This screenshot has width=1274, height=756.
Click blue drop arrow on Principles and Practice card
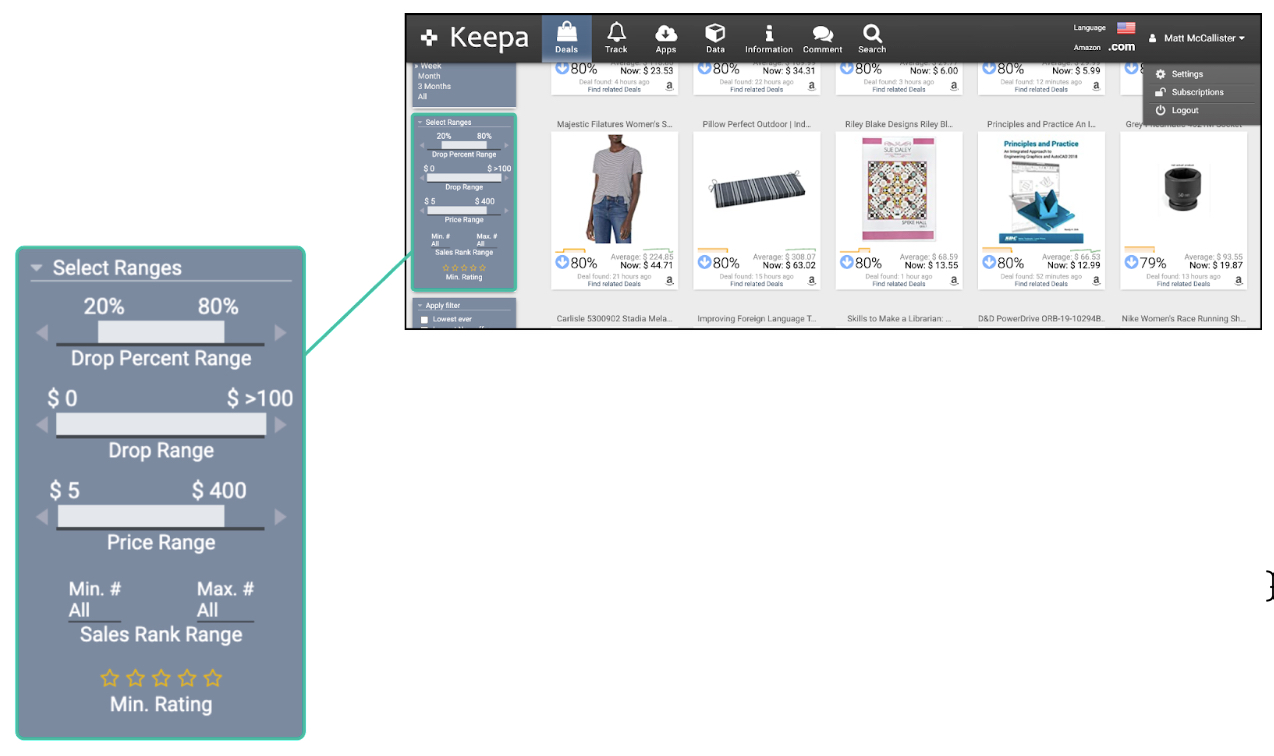coord(989,263)
